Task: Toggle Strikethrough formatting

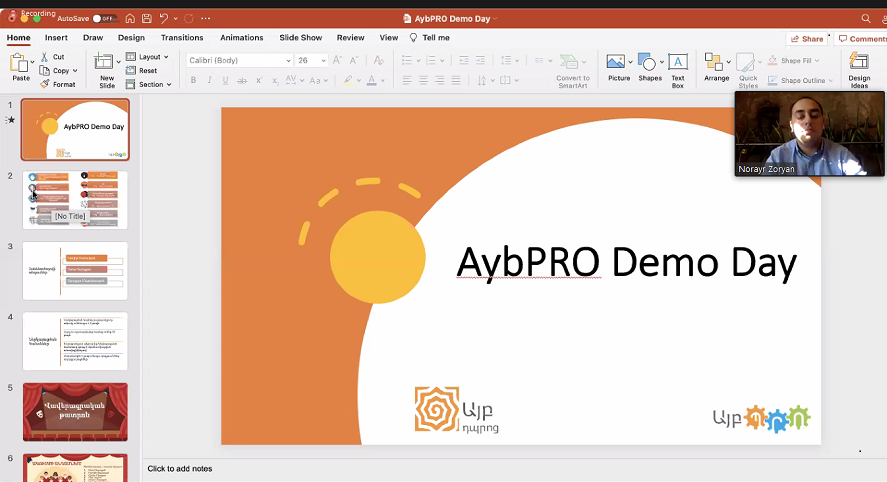Action: (x=242, y=80)
